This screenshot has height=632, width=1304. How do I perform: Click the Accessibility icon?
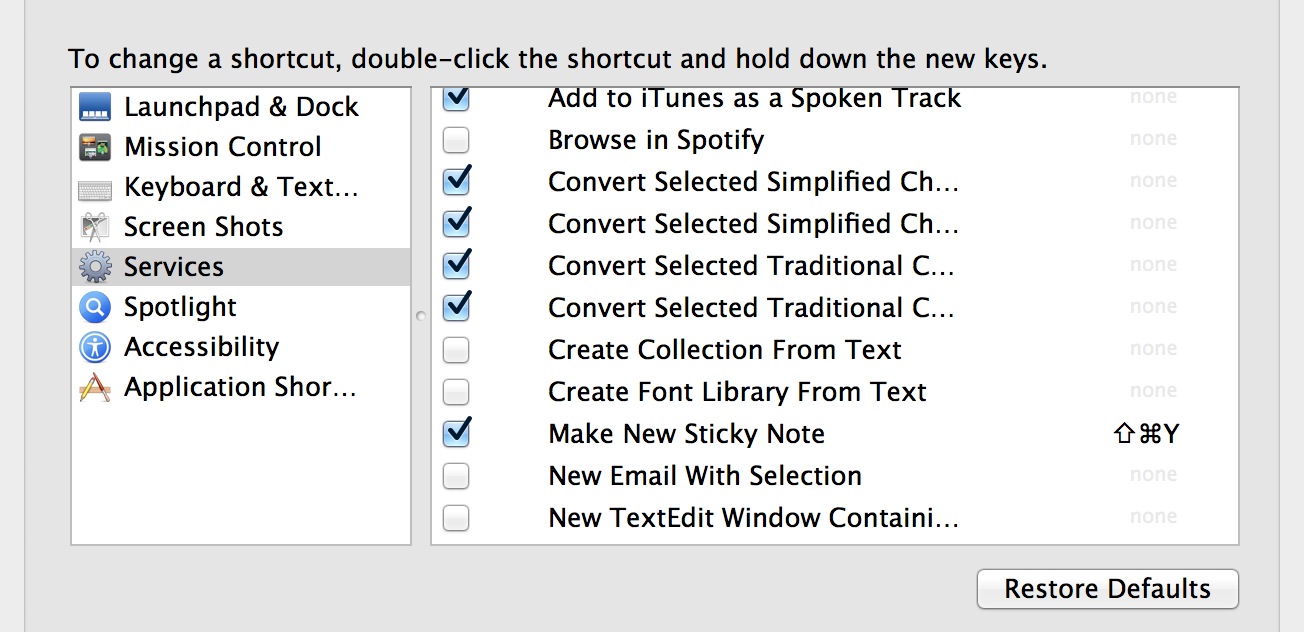[94, 347]
